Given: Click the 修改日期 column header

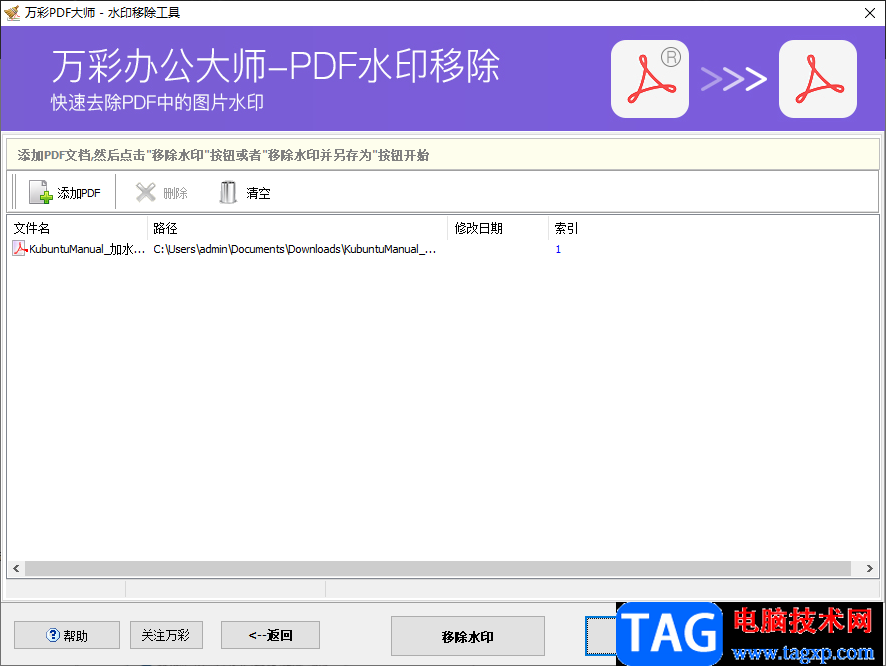Looking at the screenshot, I should 498,228.
